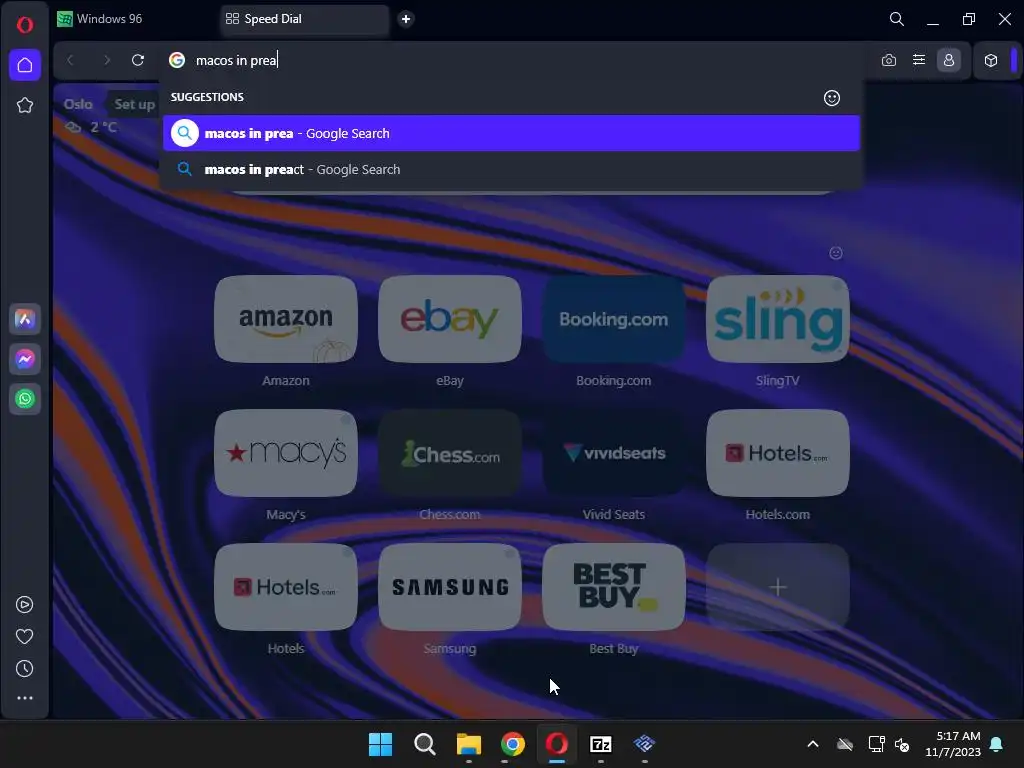The image size is (1024, 768).
Task: Show hidden system tray icons chevron
Action: coord(813,744)
